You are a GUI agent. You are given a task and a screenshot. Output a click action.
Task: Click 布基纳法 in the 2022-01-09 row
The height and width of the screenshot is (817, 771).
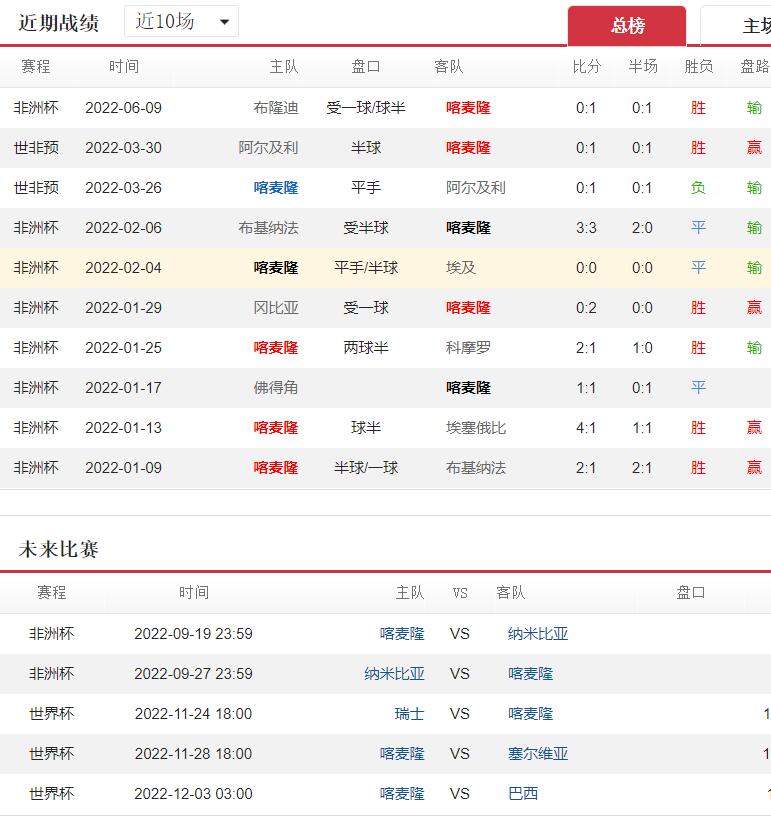[476, 468]
